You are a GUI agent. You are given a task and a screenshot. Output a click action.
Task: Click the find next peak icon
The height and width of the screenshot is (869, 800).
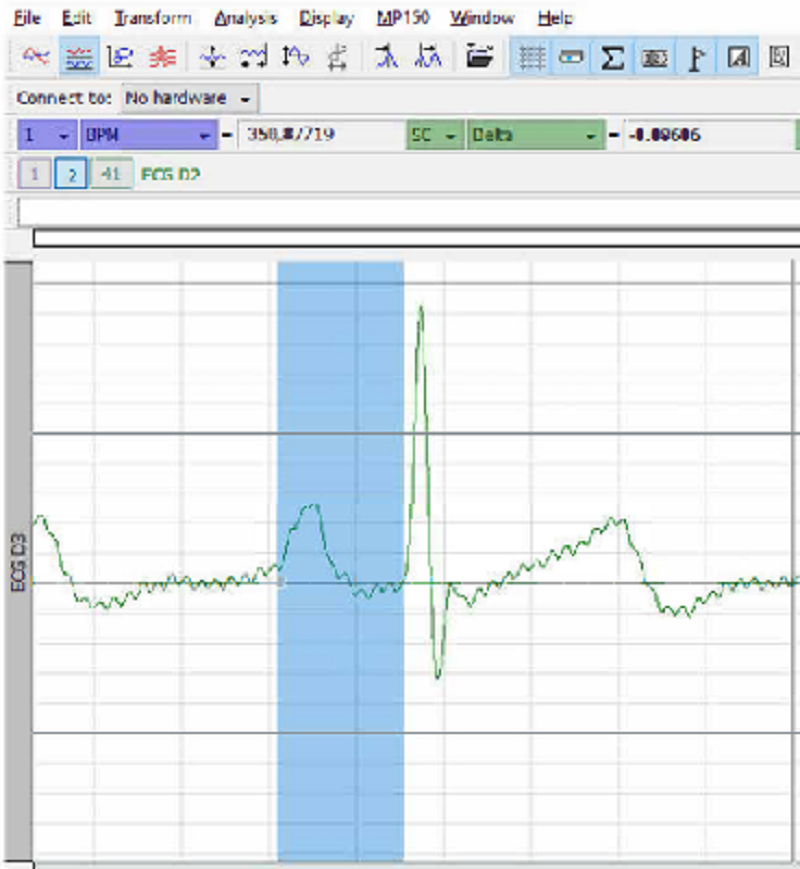pos(428,57)
